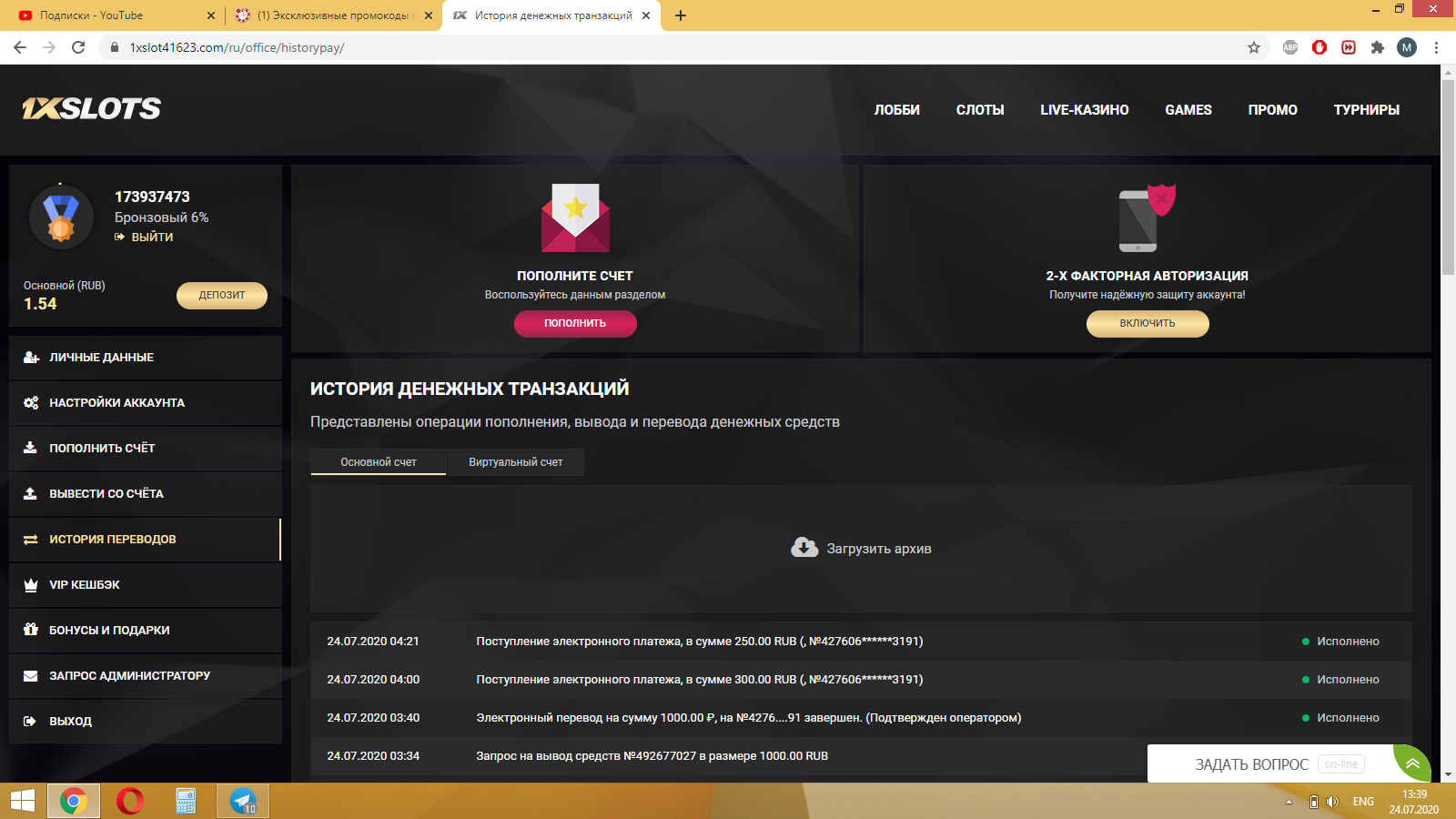Open the Extensions puzzle-piece menu

[1378, 47]
